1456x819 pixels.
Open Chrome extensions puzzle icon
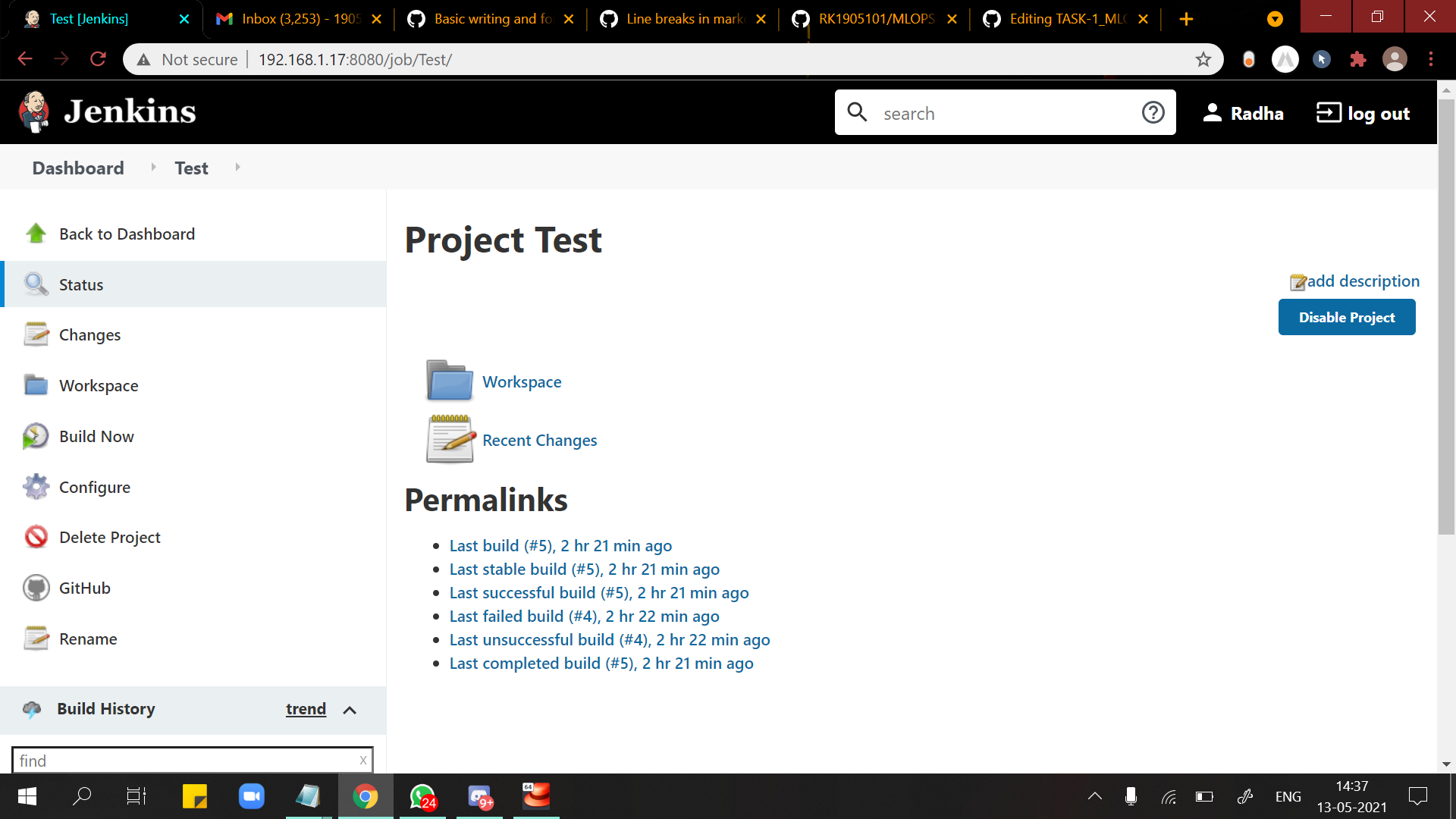(1357, 59)
